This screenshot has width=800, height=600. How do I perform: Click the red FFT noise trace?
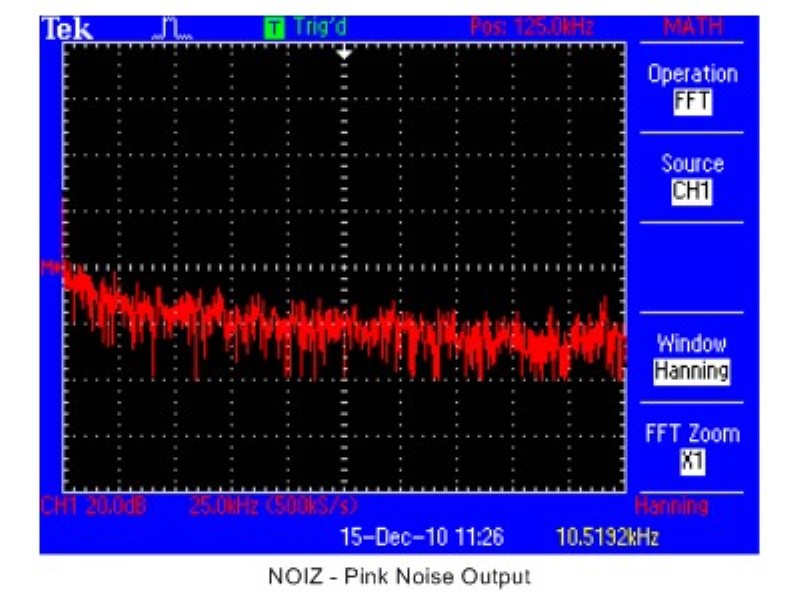[x=340, y=335]
